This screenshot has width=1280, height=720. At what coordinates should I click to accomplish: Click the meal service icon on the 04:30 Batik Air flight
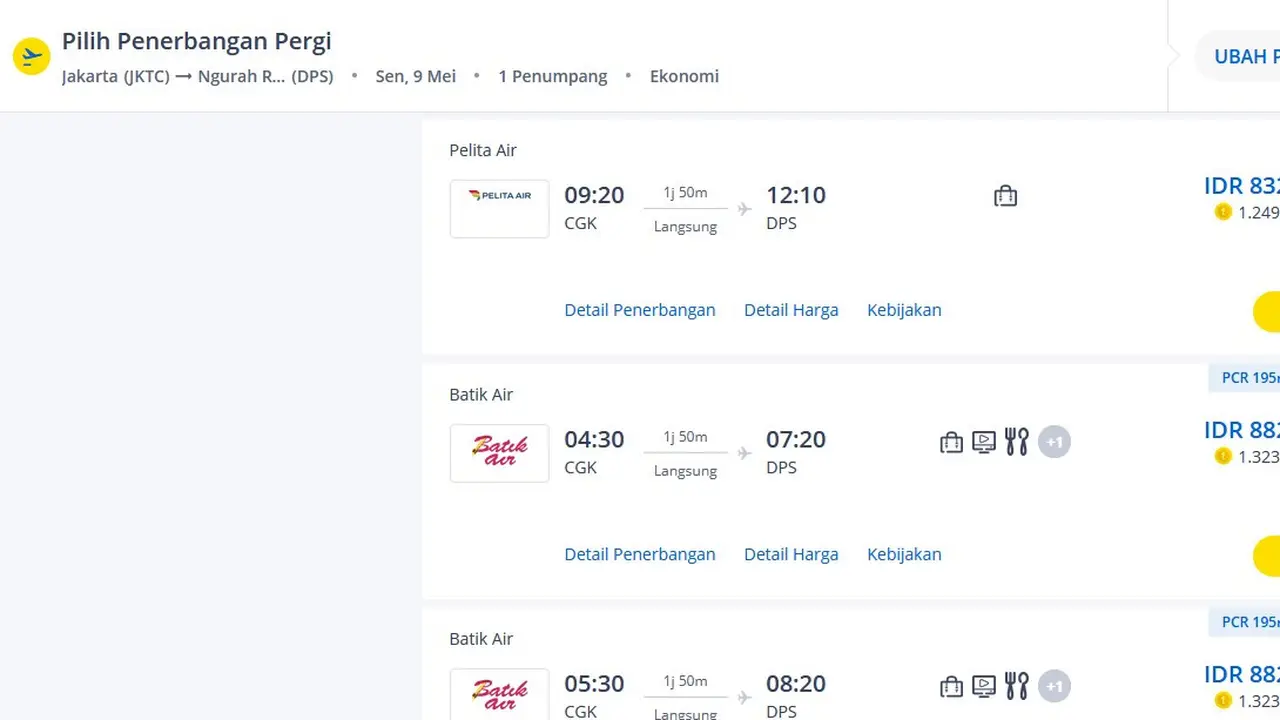point(1016,441)
